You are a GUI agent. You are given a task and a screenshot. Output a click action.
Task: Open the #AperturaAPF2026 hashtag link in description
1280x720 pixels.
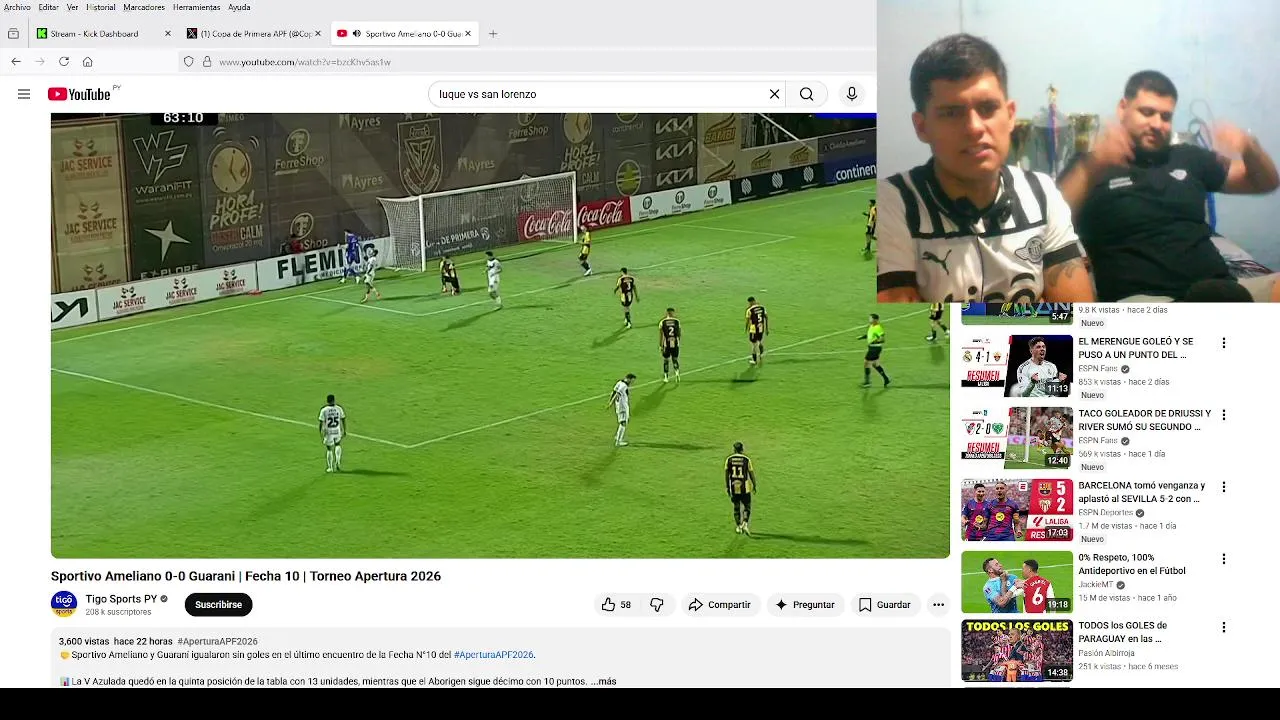[494, 655]
